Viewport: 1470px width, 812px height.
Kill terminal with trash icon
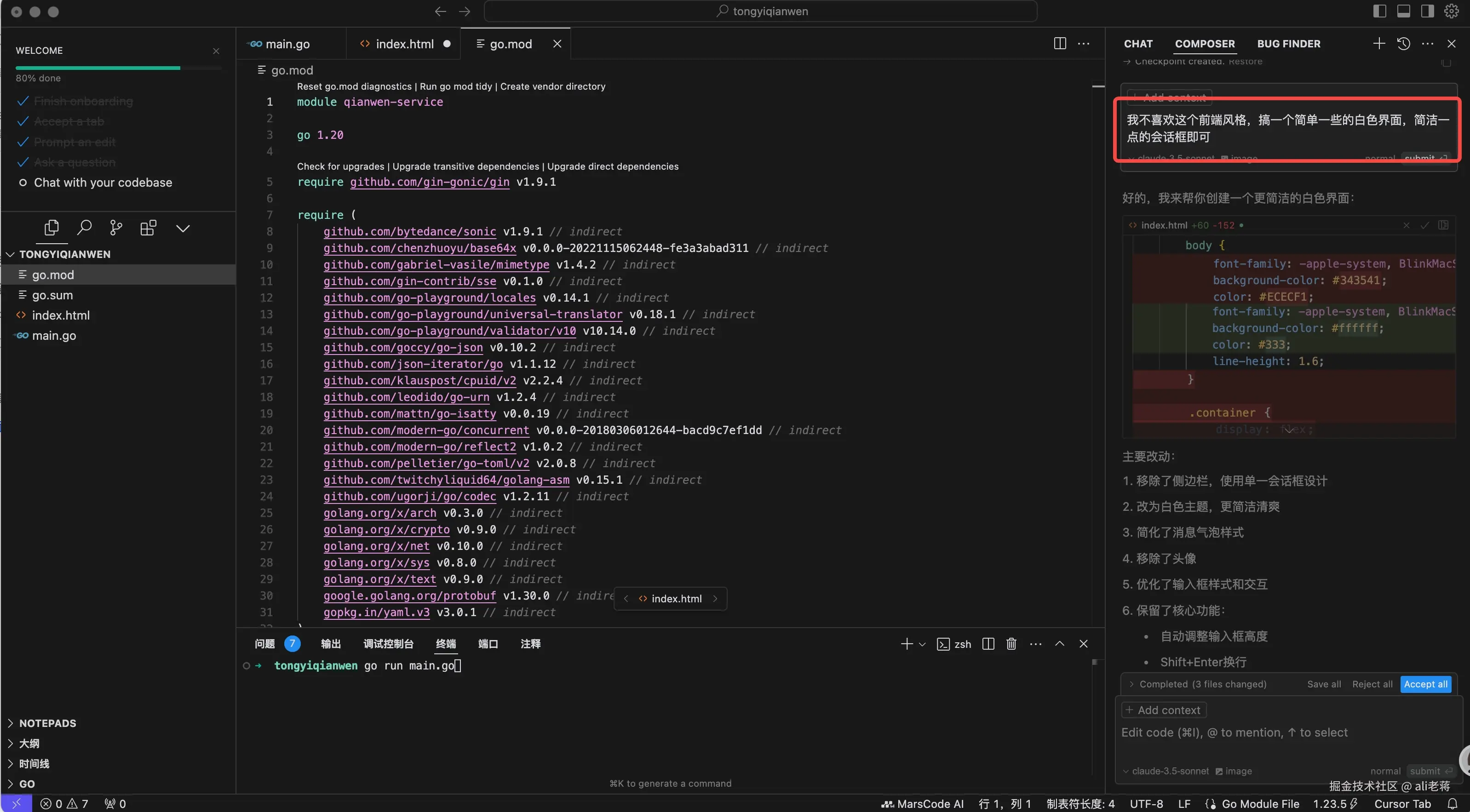[1011, 644]
